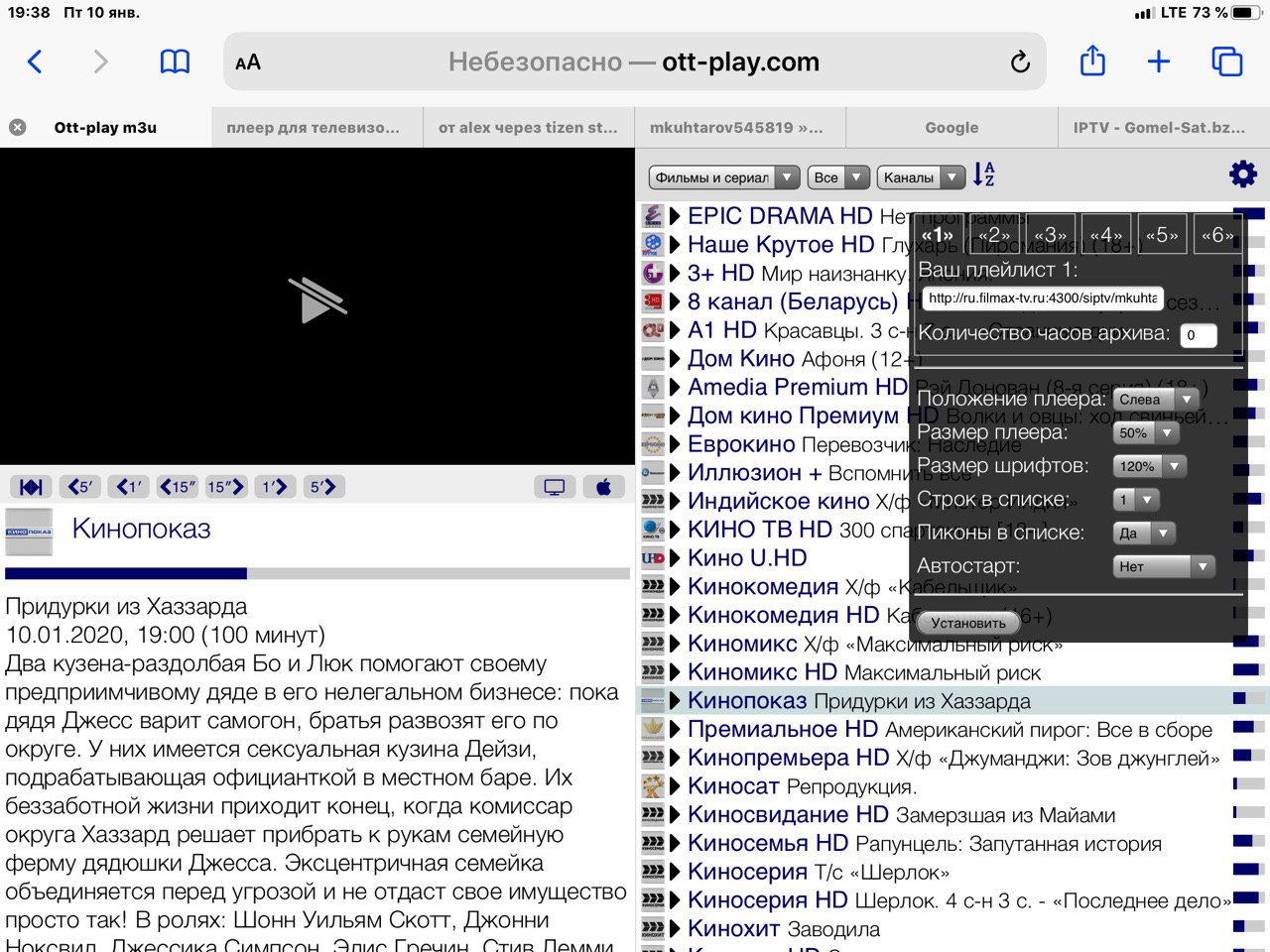Image resolution: width=1270 pixels, height=952 pixels.
Task: Click the Премиальное HD channel icon
Action: coord(653,730)
